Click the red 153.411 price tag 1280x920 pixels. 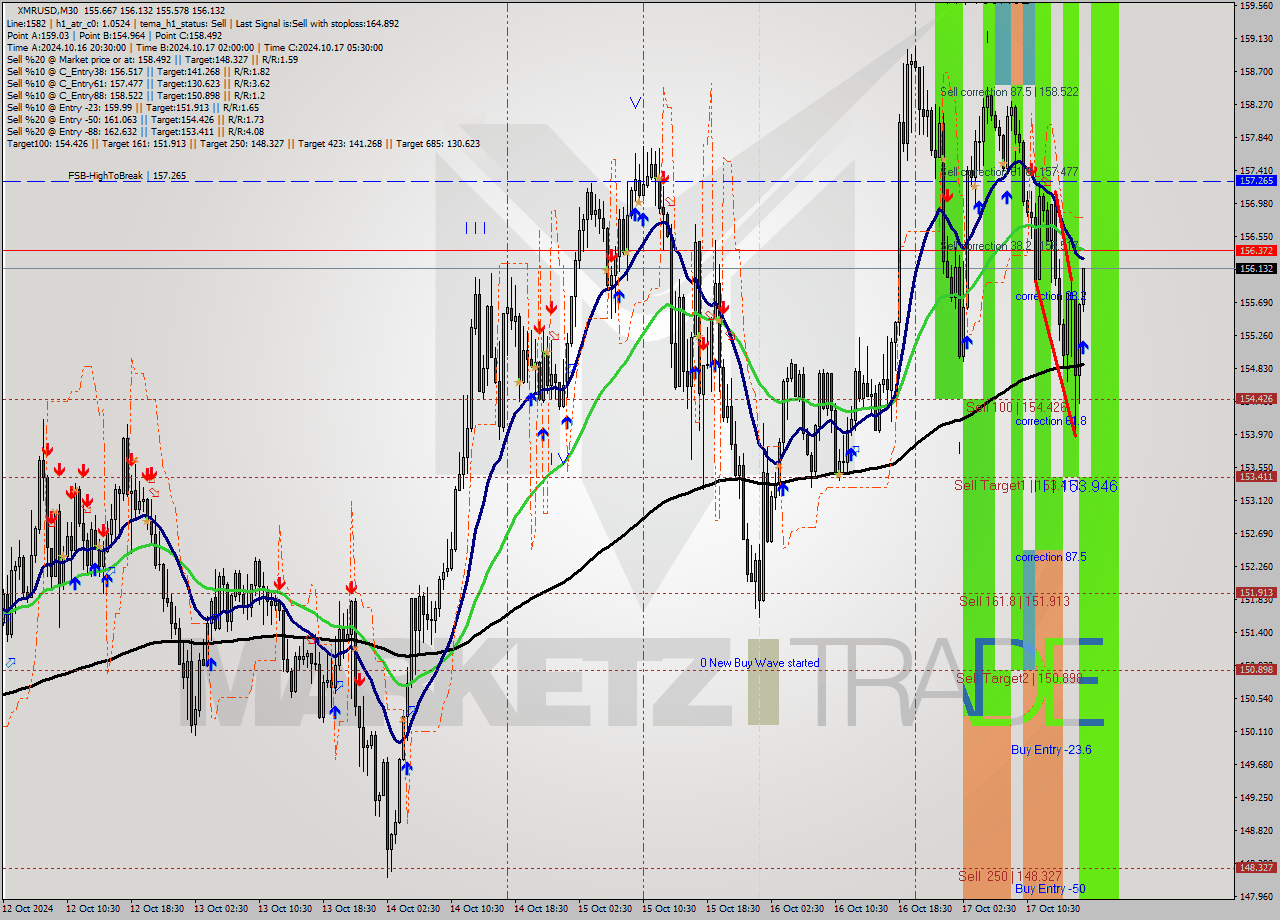tap(1256, 477)
